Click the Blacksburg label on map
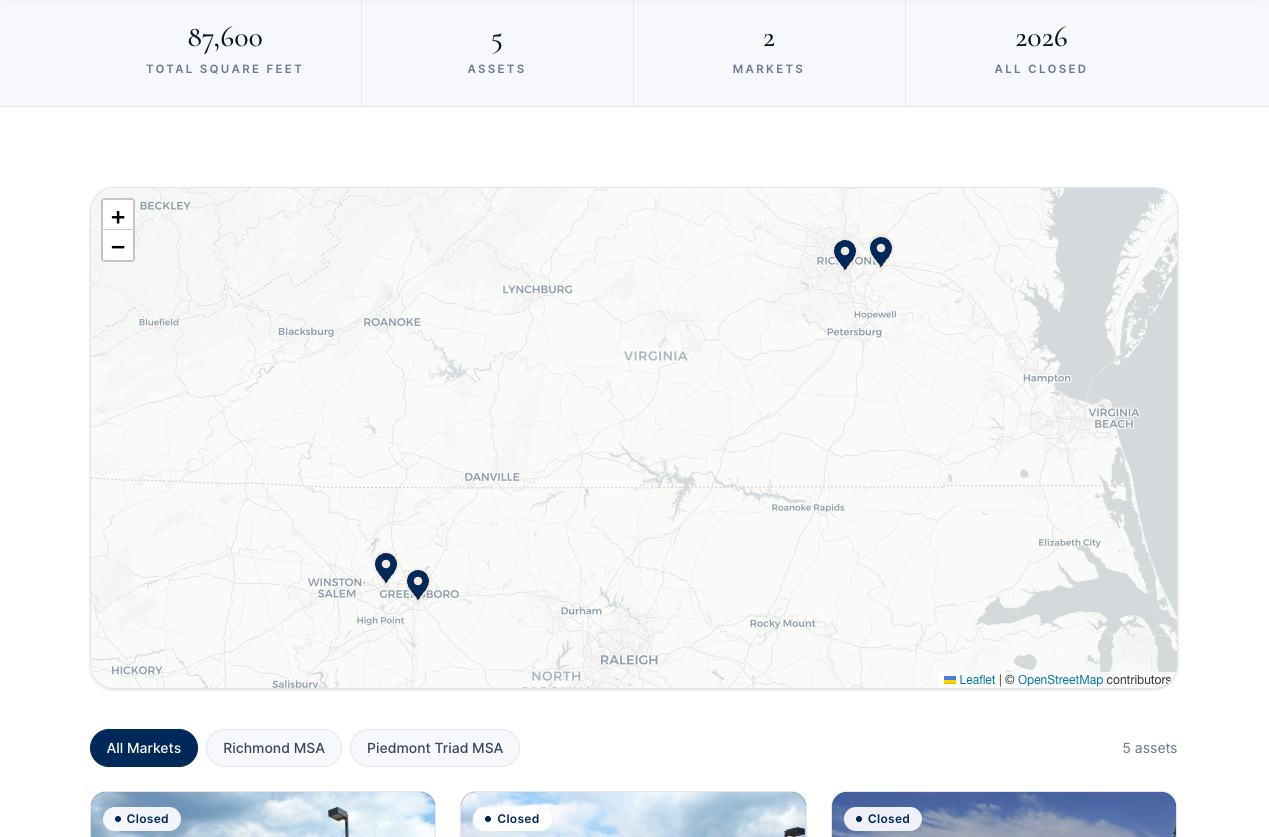The width and height of the screenshot is (1269, 837). [x=306, y=331]
